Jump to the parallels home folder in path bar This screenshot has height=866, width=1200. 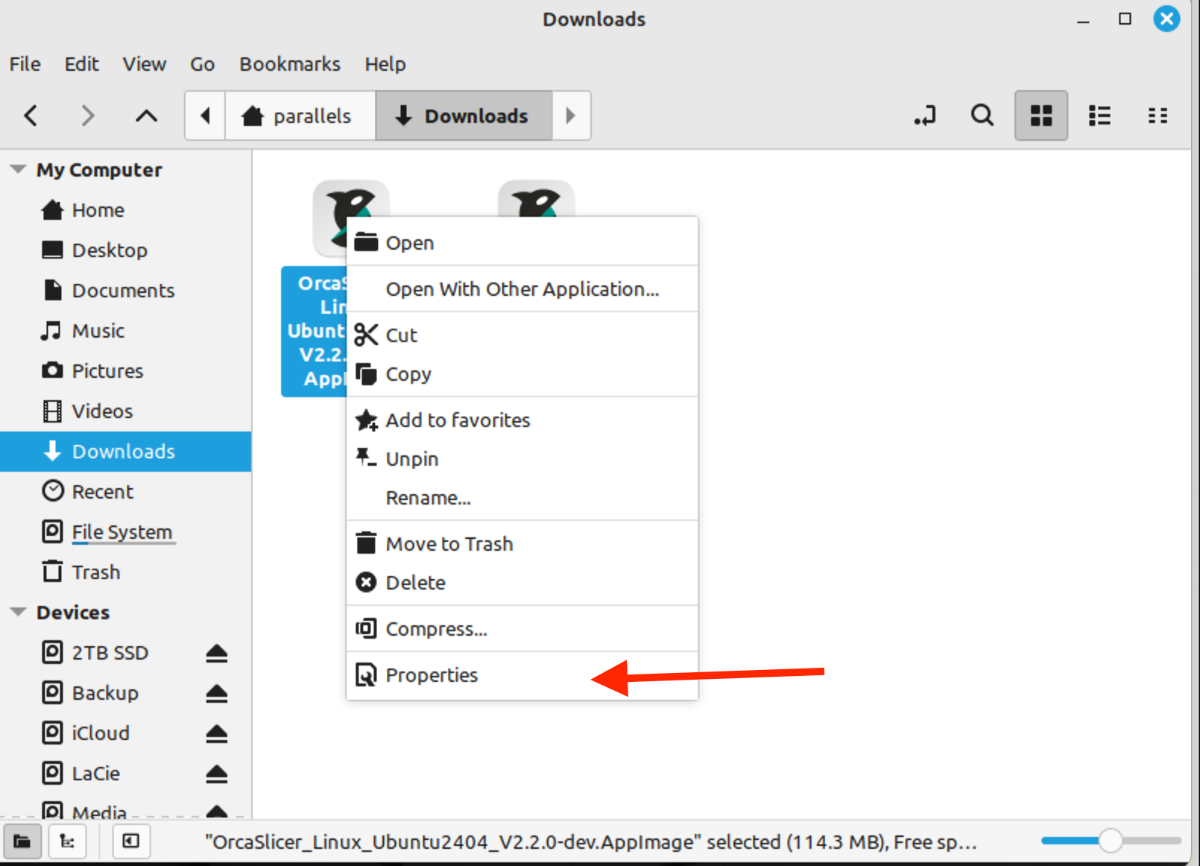click(300, 116)
